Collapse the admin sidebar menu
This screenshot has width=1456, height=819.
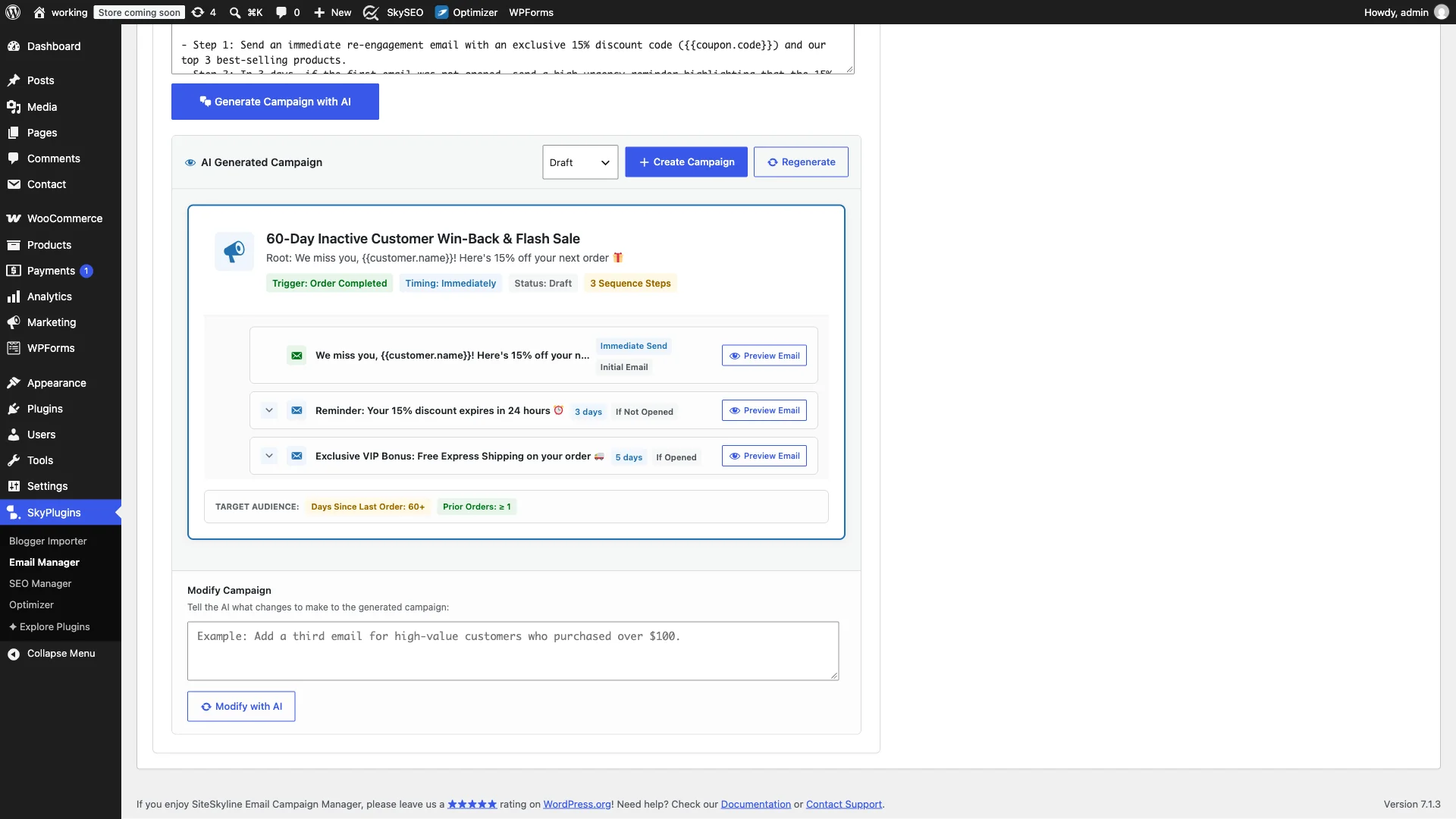pyautogui.click(x=61, y=654)
